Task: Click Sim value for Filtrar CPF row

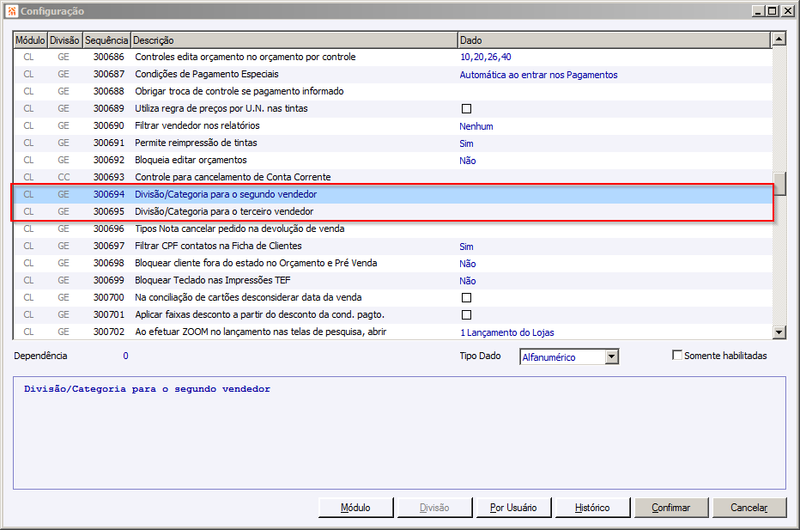Action: click(x=466, y=247)
